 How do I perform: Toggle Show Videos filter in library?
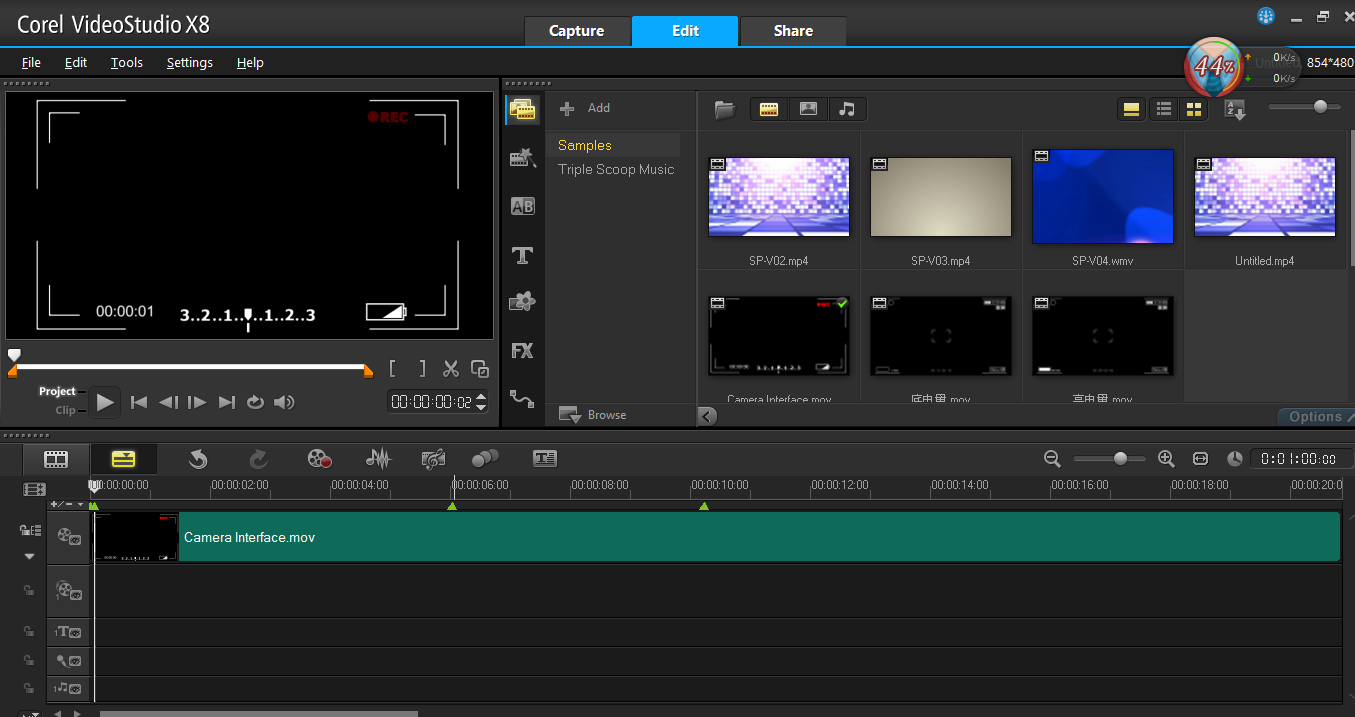click(768, 109)
